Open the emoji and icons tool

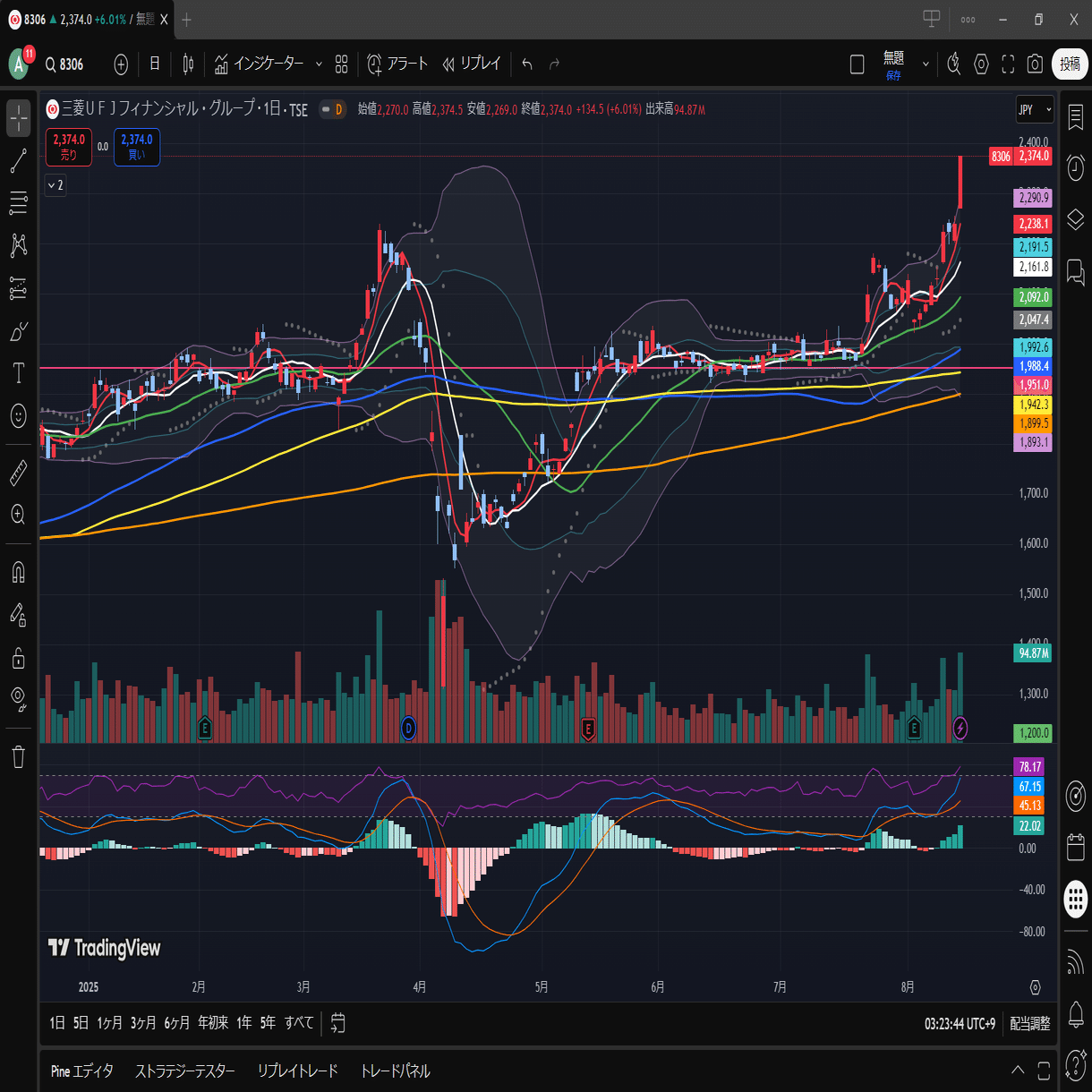19,415
